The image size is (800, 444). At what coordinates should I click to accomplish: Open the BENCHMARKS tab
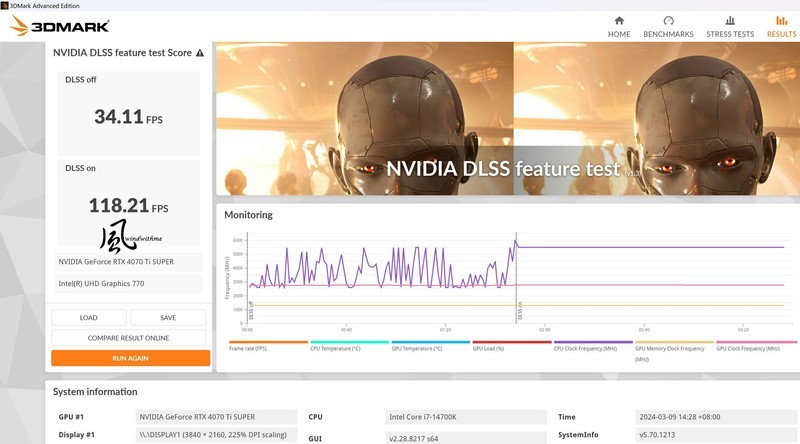click(x=668, y=27)
